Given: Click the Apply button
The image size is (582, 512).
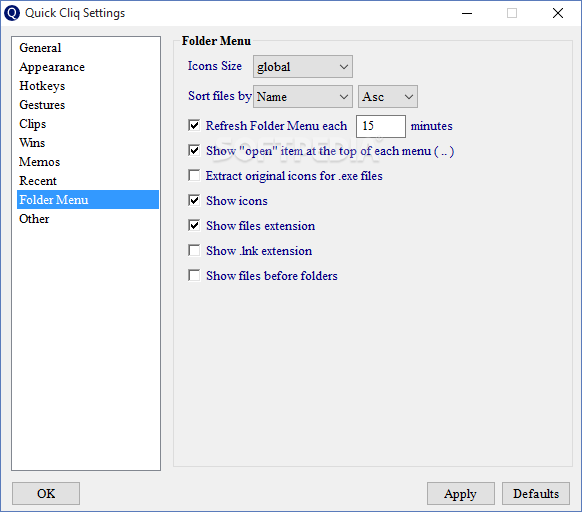Looking at the screenshot, I should point(461,493).
